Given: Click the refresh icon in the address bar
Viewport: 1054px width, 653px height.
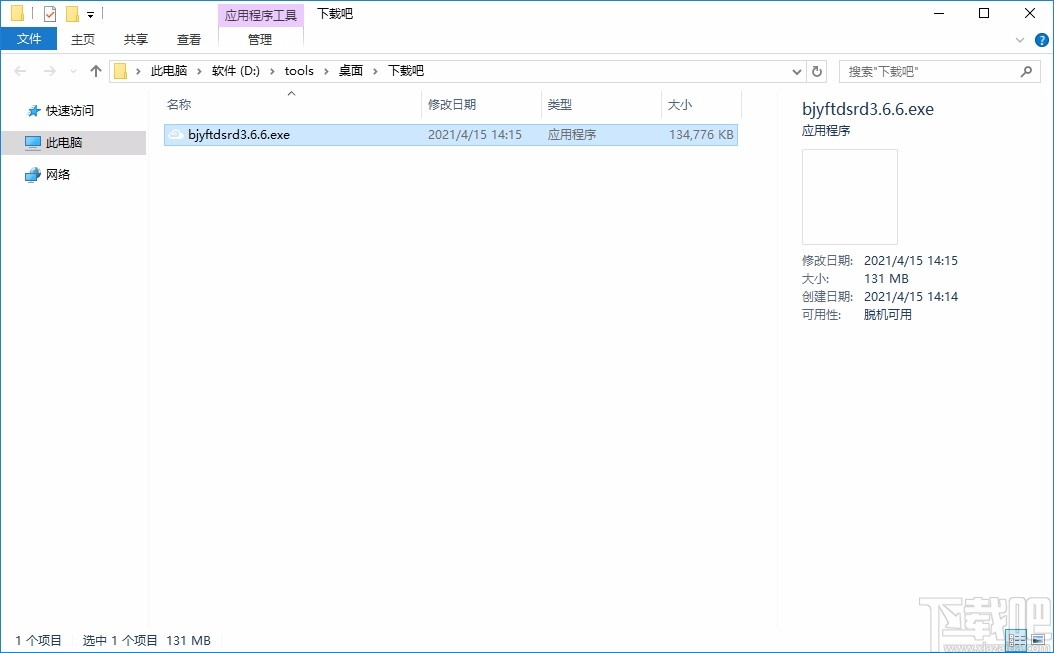Looking at the screenshot, I should tap(817, 70).
